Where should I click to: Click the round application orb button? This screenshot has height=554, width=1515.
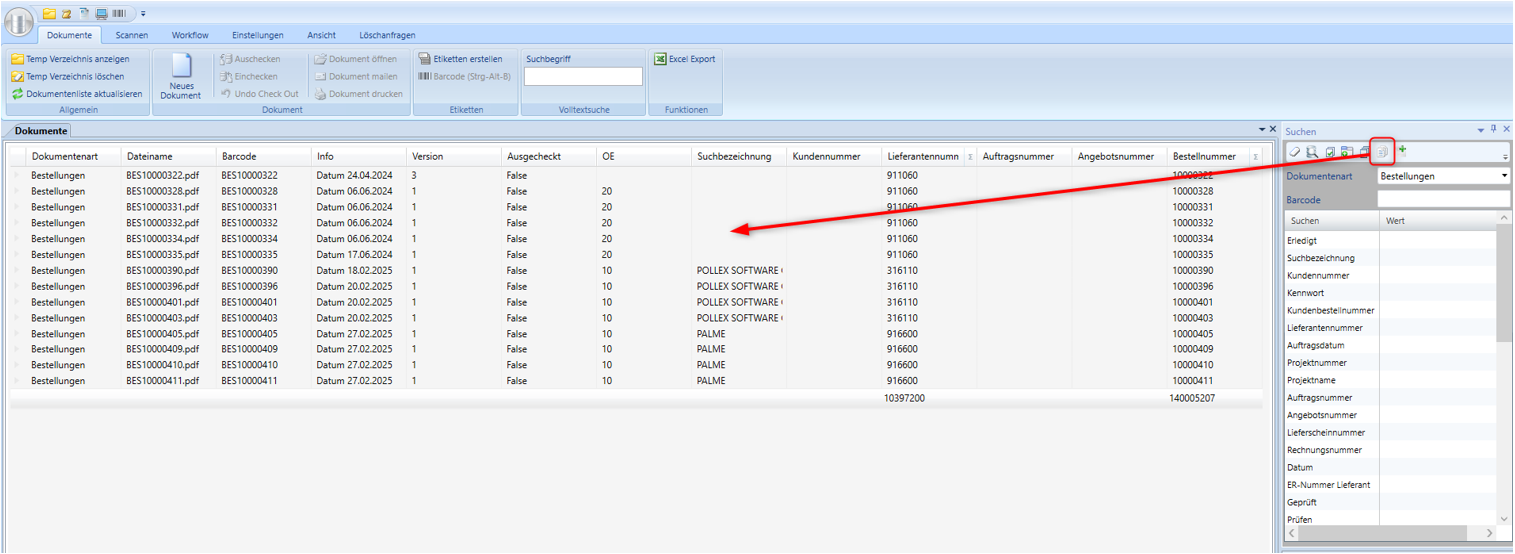point(19,21)
